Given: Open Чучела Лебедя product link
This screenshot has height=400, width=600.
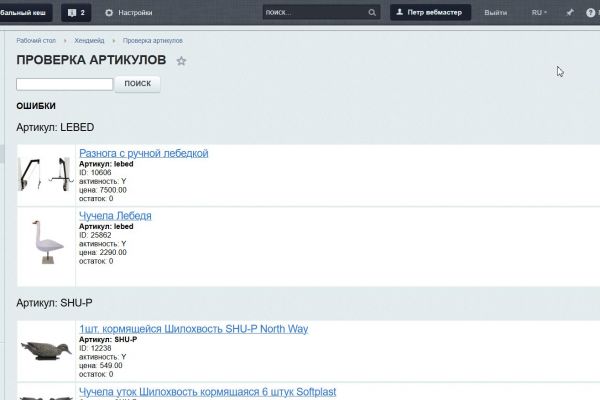Looking at the screenshot, I should 115,216.
